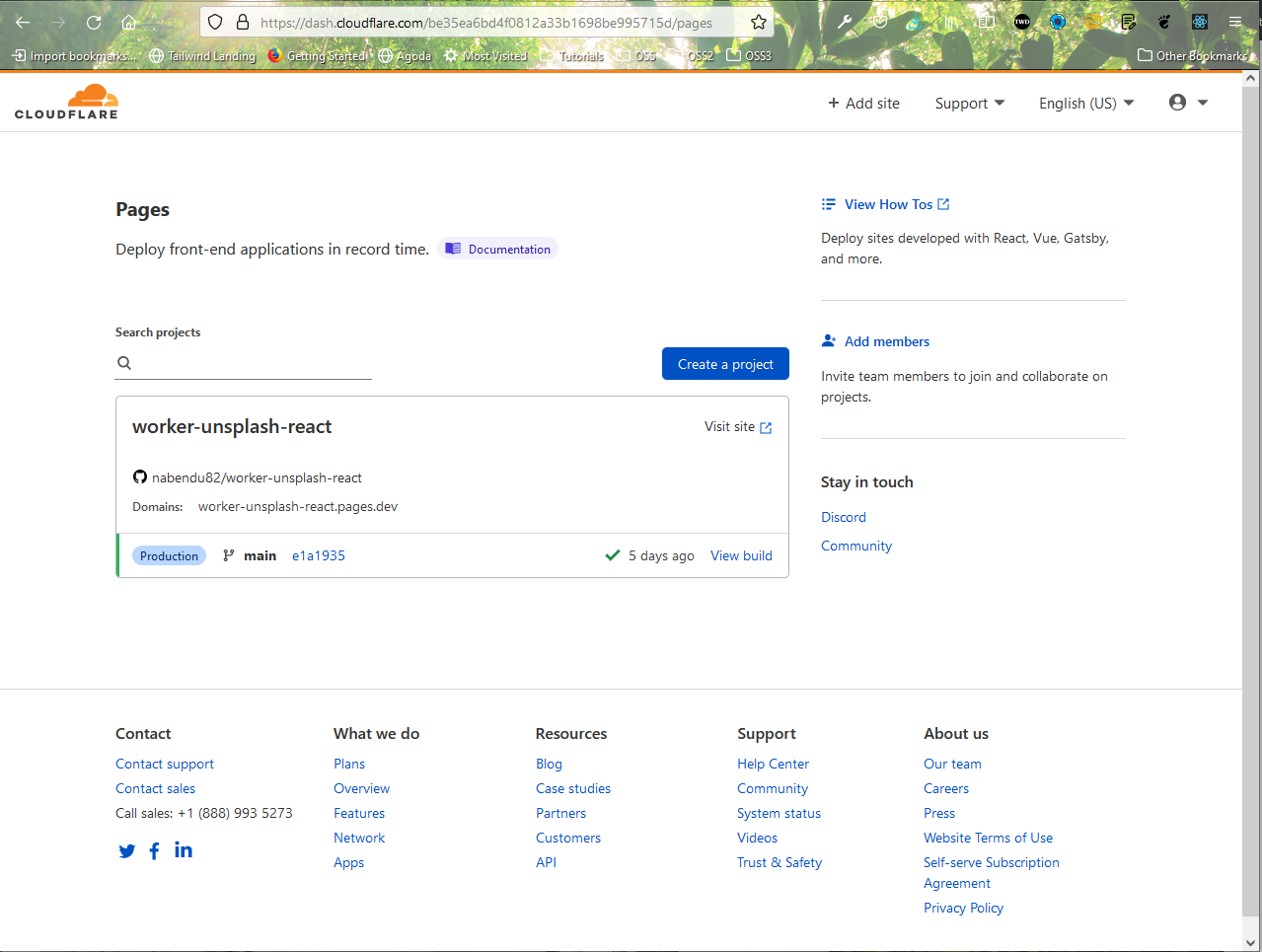Open the React DevTools extension icon
1262x952 pixels.
(x=1200, y=22)
